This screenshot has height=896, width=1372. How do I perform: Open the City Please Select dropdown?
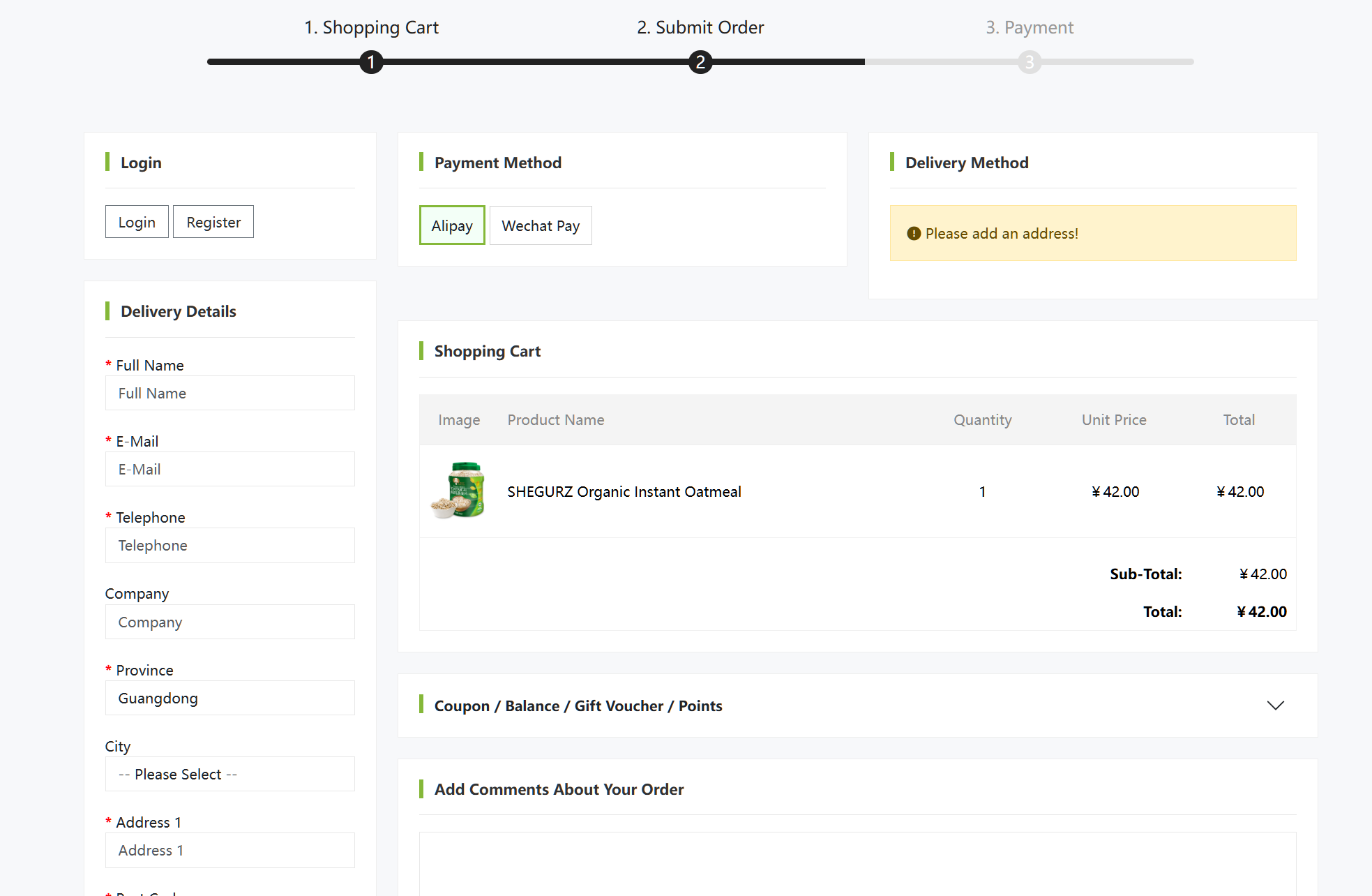coord(229,774)
